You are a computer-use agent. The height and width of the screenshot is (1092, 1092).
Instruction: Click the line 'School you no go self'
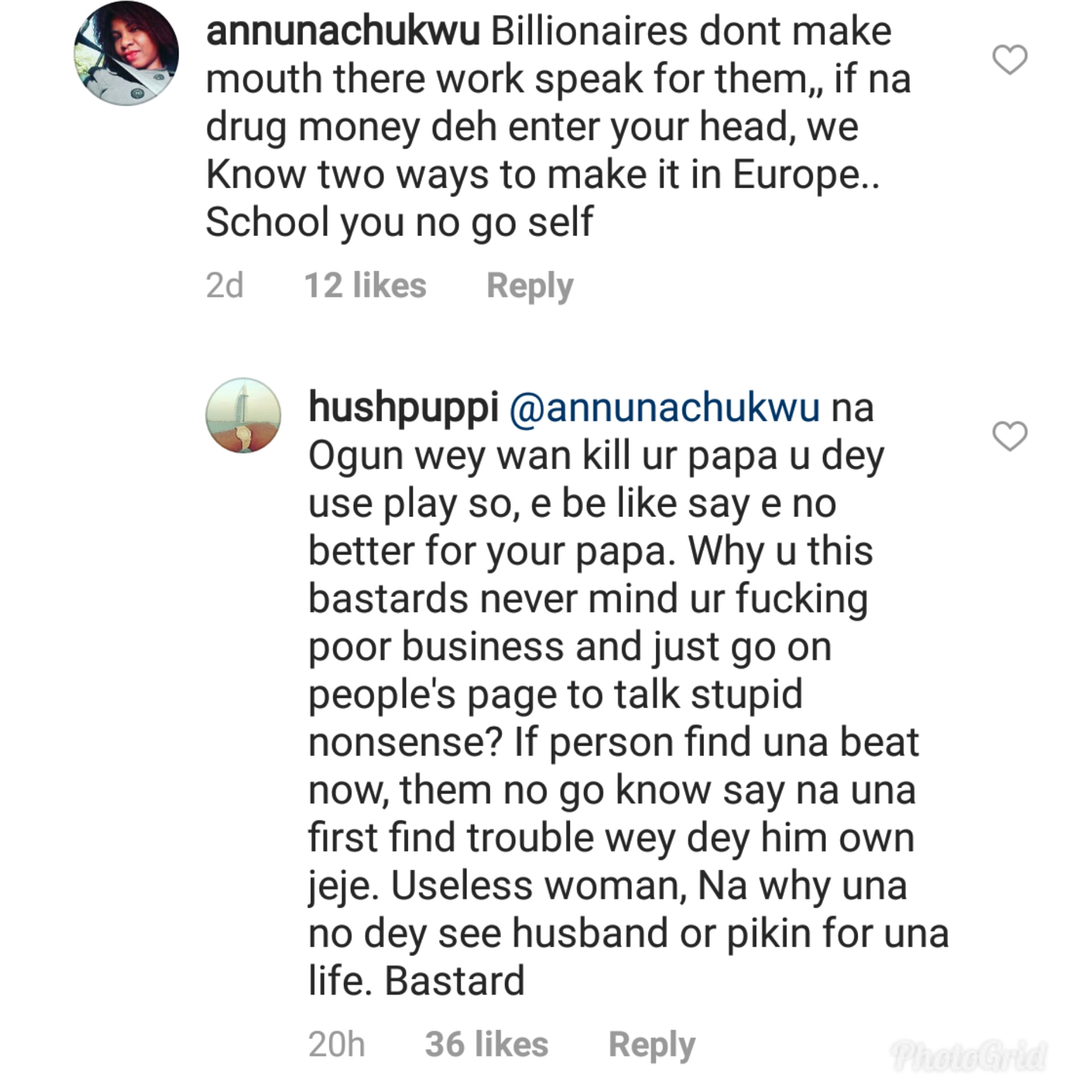399,222
